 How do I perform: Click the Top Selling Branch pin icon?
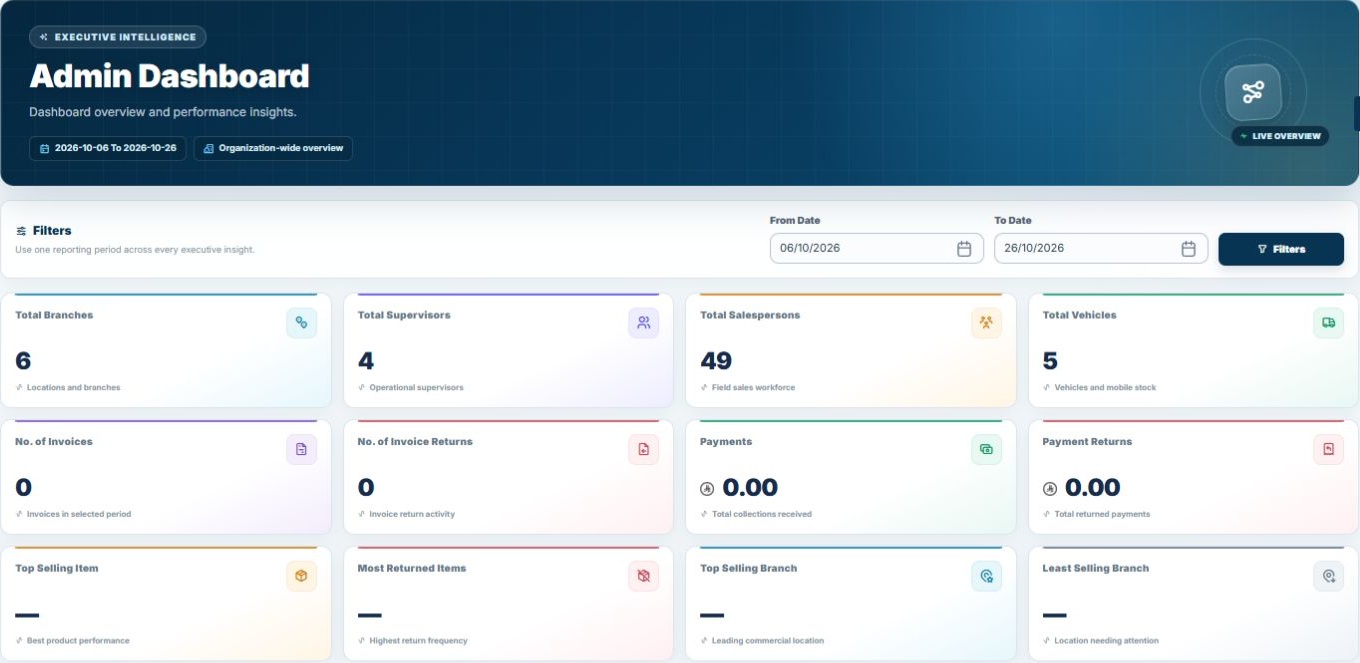(x=986, y=576)
